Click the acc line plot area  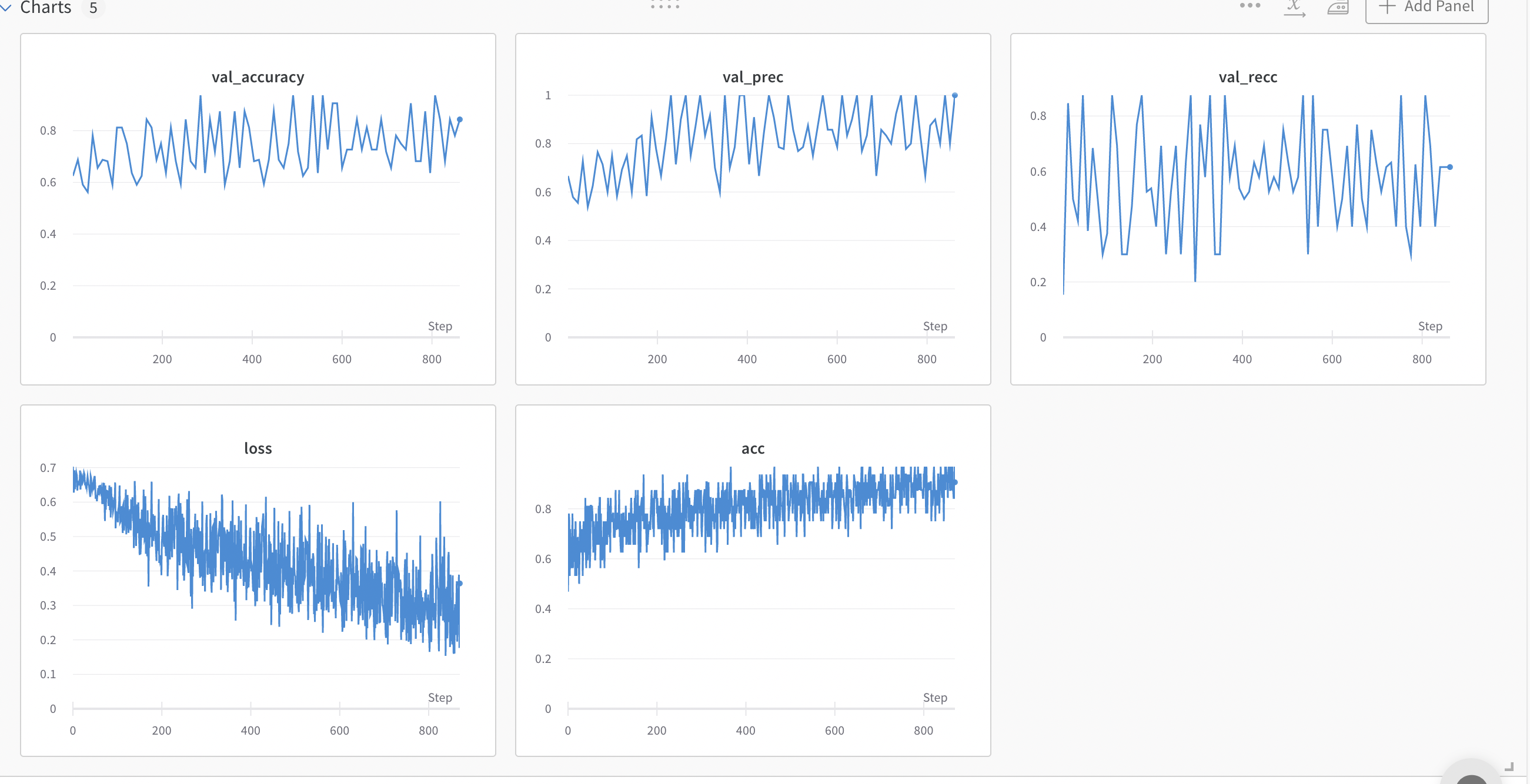click(x=761, y=588)
